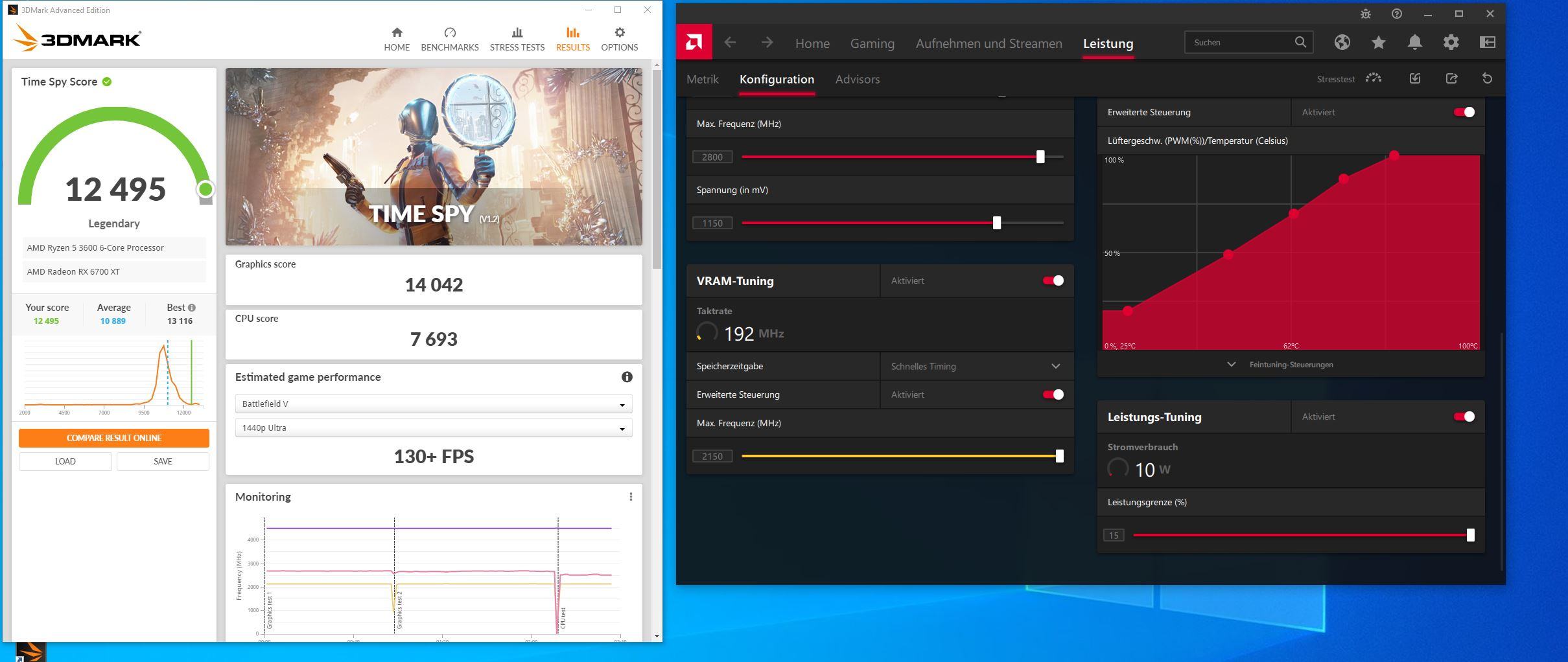Toggle VRAM-Tuning switch
Image resolution: width=1568 pixels, height=662 pixels.
click(1053, 280)
